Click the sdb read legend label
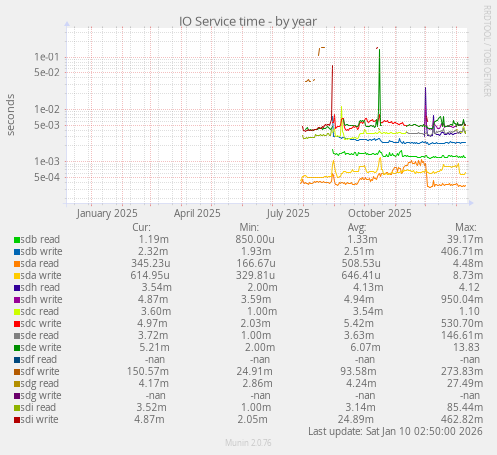The height and width of the screenshot is (455, 497). pyautogui.click(x=40, y=239)
